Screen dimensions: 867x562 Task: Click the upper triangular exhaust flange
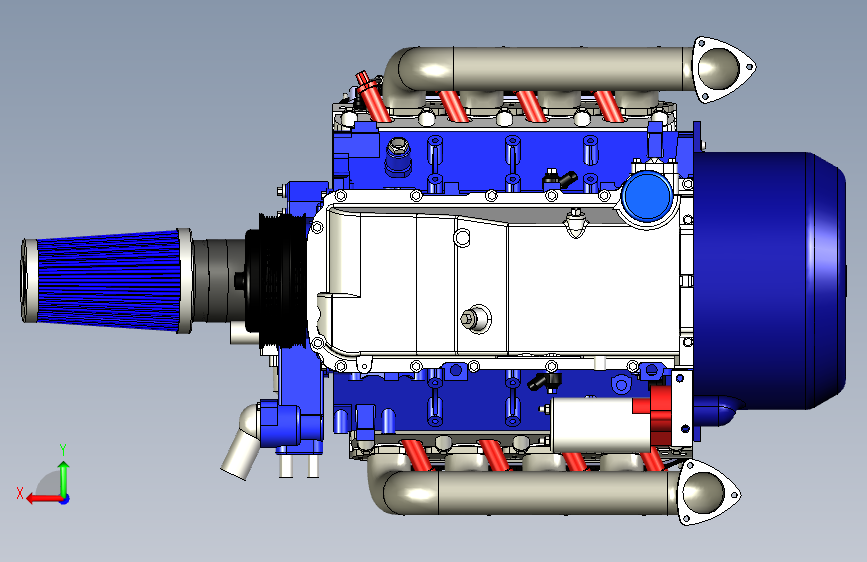pos(722,69)
